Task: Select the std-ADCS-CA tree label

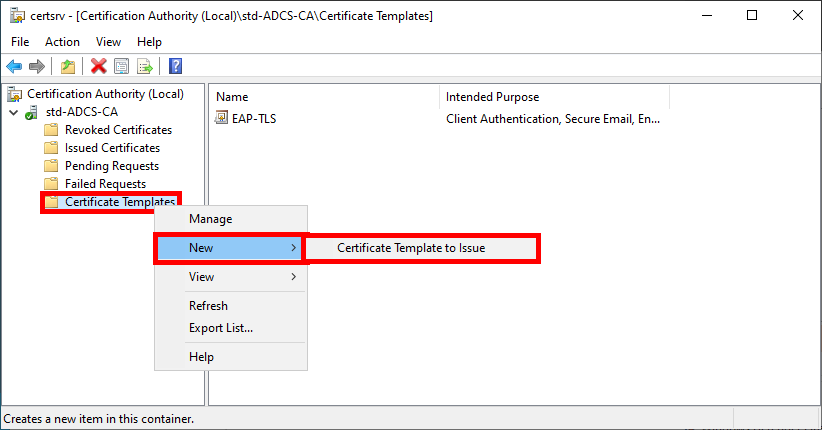Action: [81, 112]
